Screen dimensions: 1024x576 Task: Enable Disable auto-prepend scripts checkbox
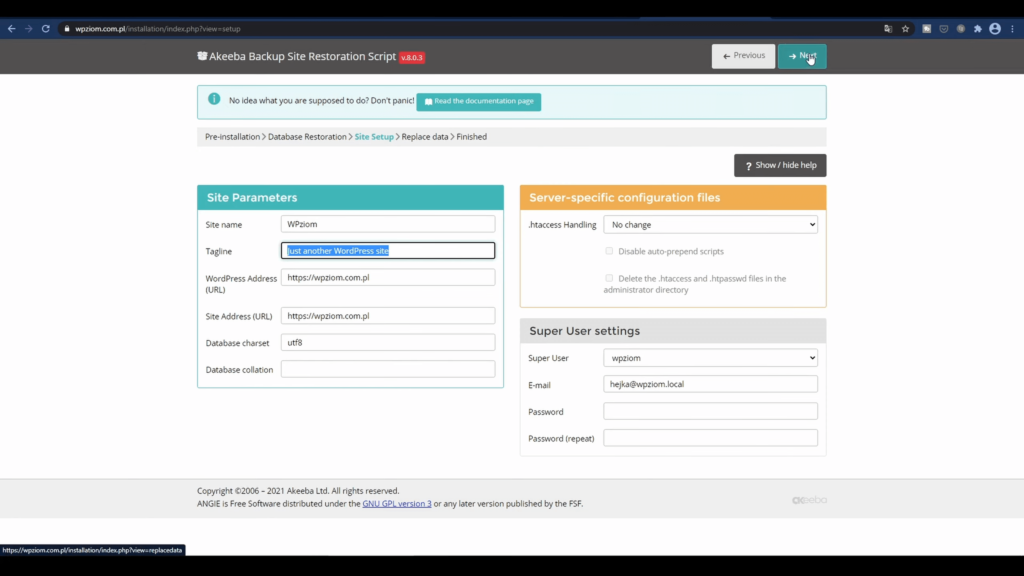[609, 251]
